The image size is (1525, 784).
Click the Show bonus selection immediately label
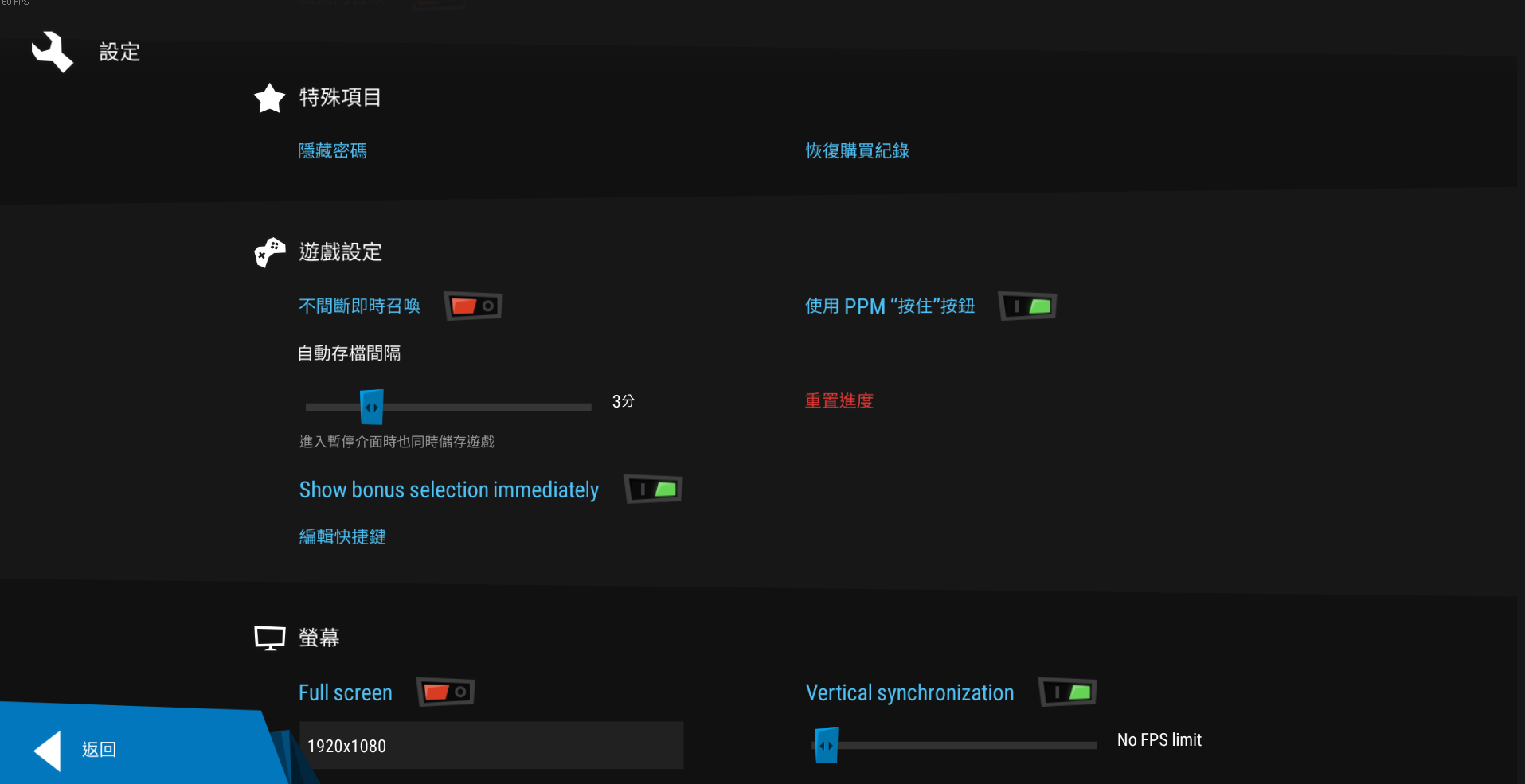coord(448,490)
